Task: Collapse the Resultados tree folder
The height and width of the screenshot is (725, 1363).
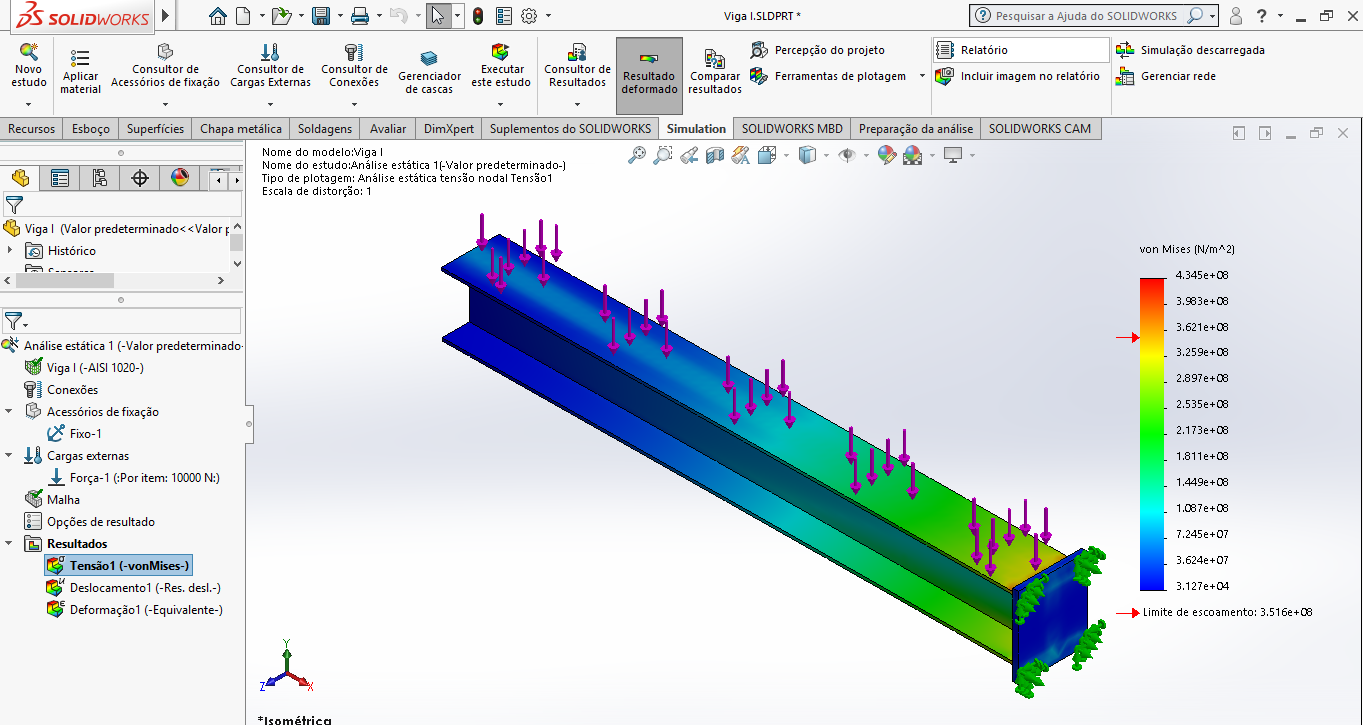Action: 10,544
